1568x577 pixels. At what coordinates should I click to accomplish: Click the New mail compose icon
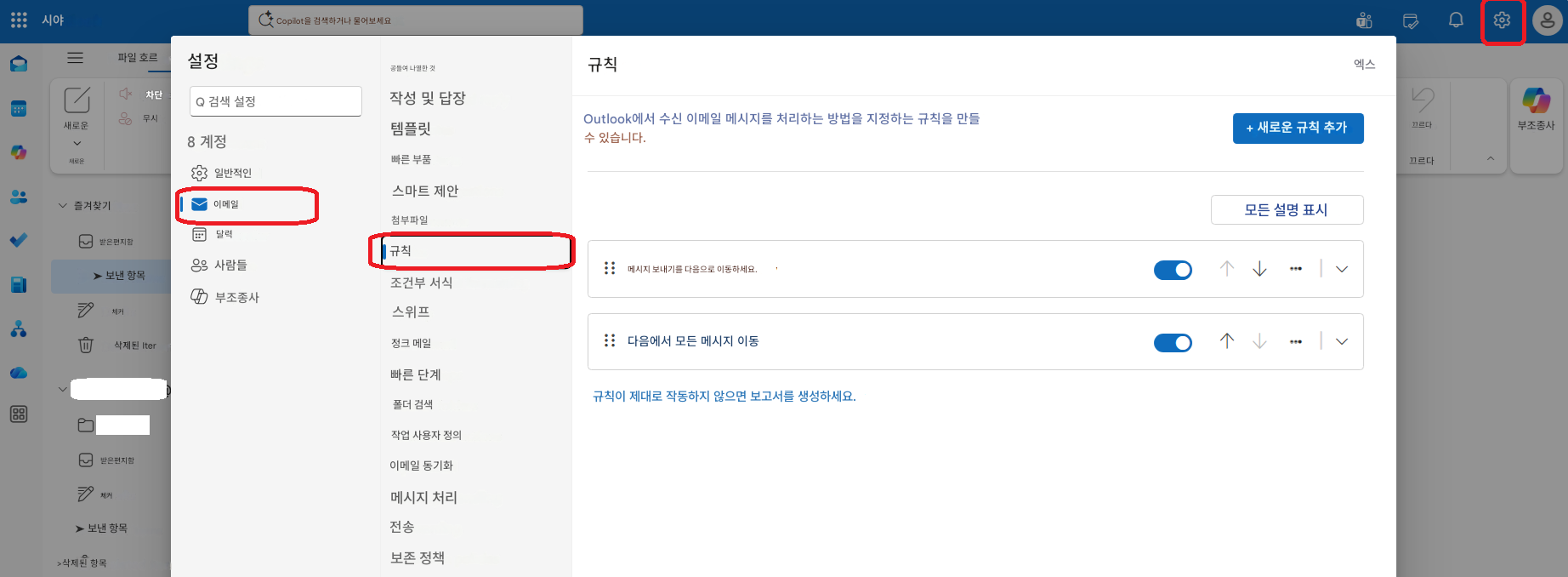77,100
